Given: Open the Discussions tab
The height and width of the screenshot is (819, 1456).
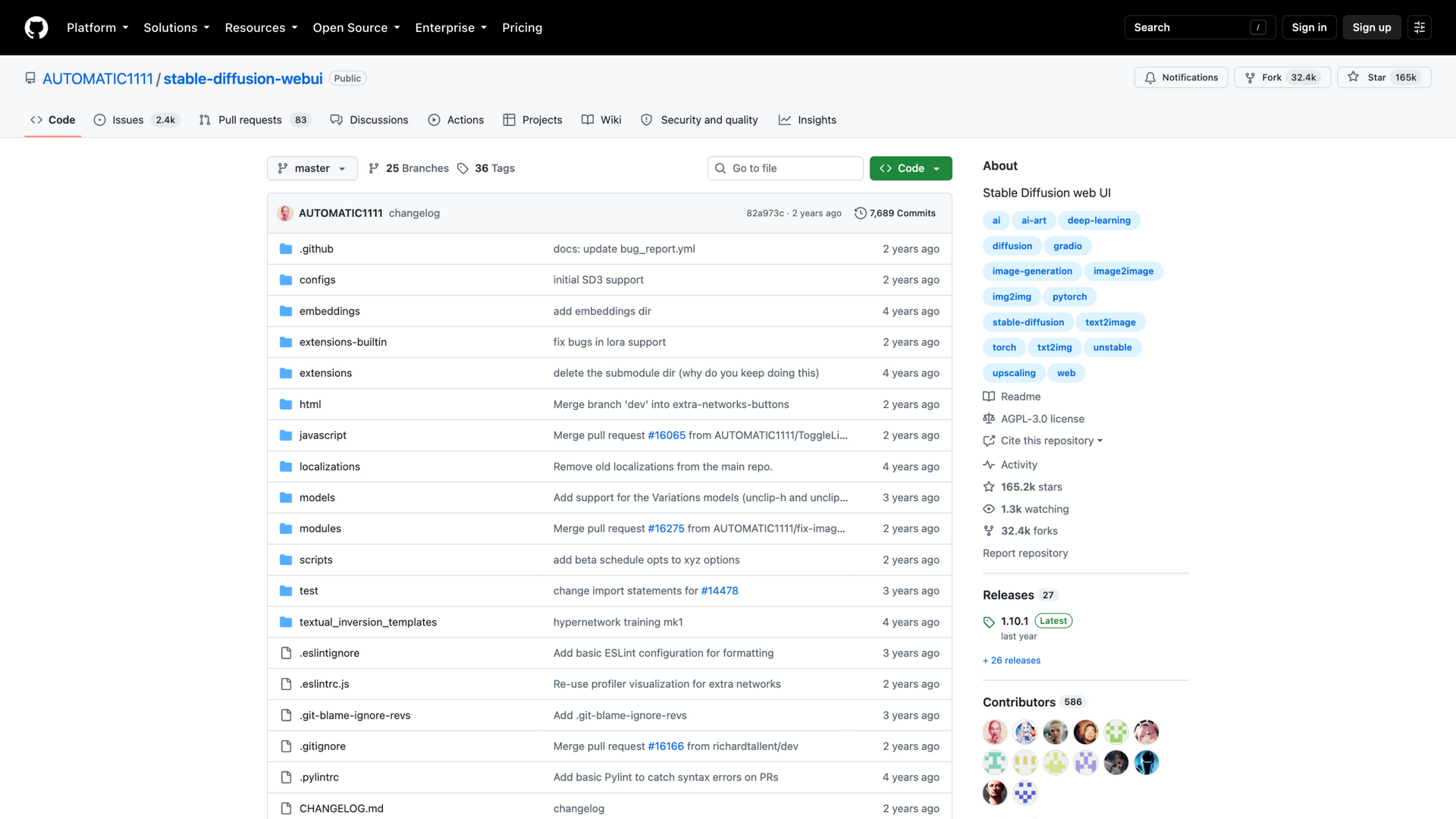Looking at the screenshot, I should pos(369,120).
